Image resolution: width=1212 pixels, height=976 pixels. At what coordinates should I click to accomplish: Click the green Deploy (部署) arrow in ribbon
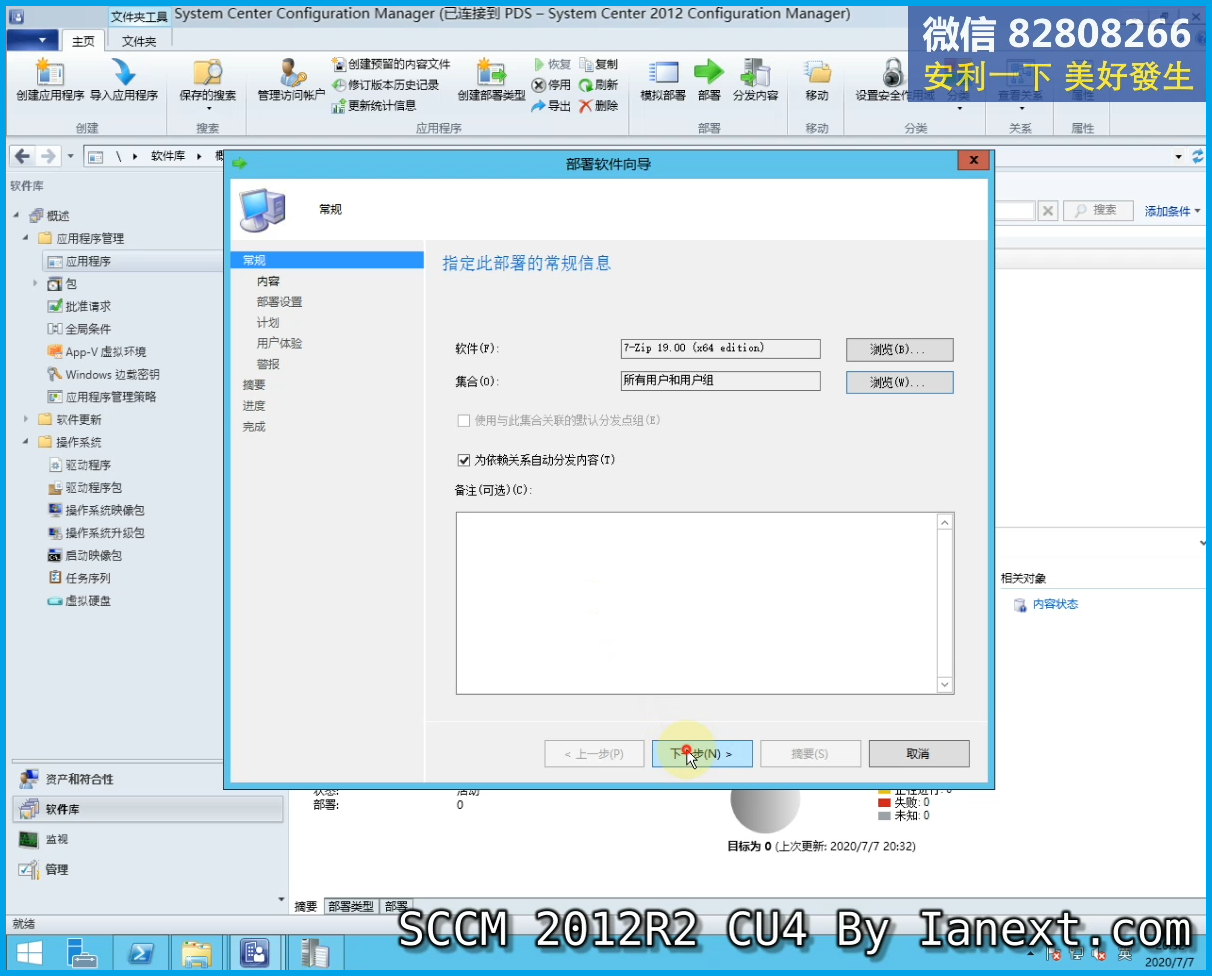709,81
